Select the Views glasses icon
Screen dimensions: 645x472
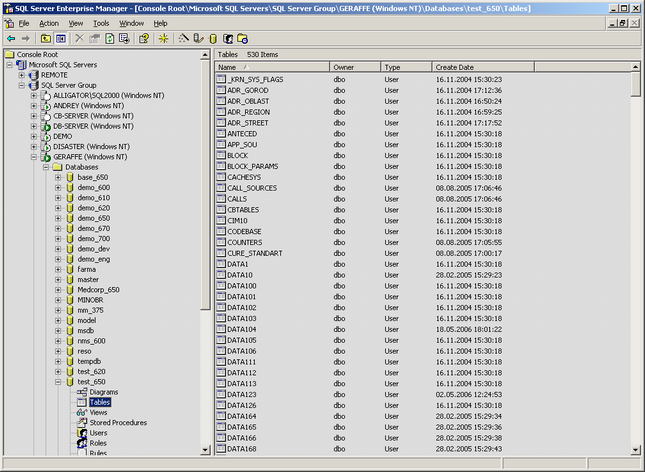point(81,412)
